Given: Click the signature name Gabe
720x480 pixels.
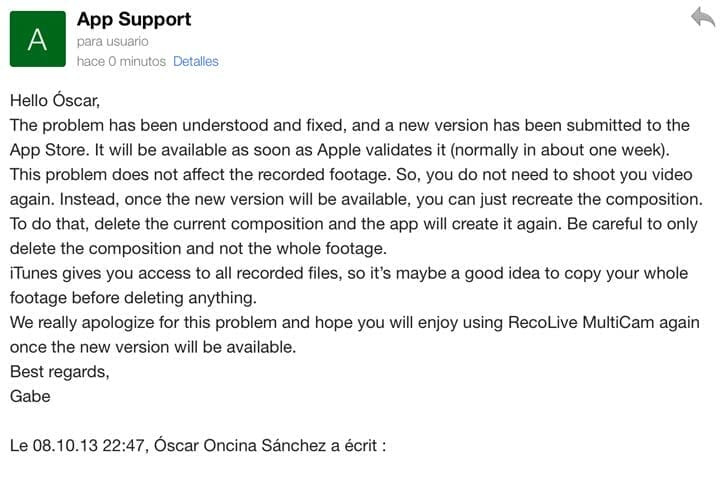Looking at the screenshot, I should tap(29, 395).
